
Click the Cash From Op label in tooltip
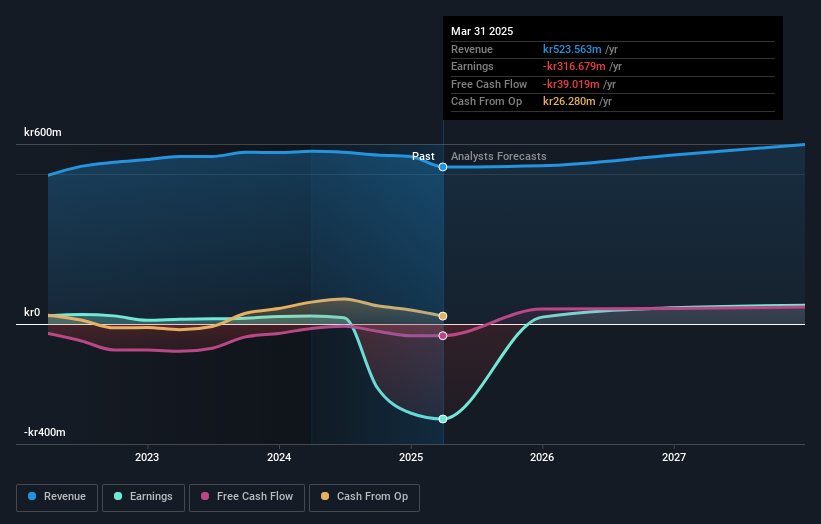point(486,102)
